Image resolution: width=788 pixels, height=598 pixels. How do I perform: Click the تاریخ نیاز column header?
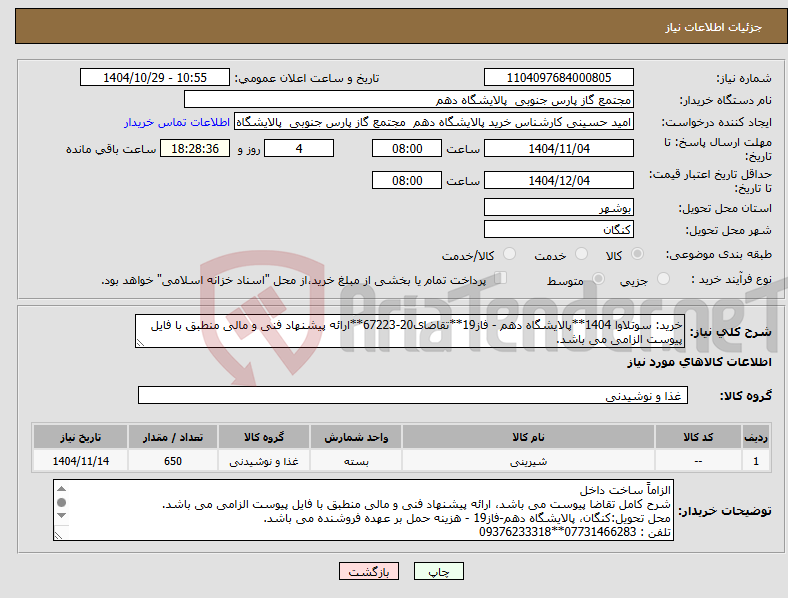point(80,437)
